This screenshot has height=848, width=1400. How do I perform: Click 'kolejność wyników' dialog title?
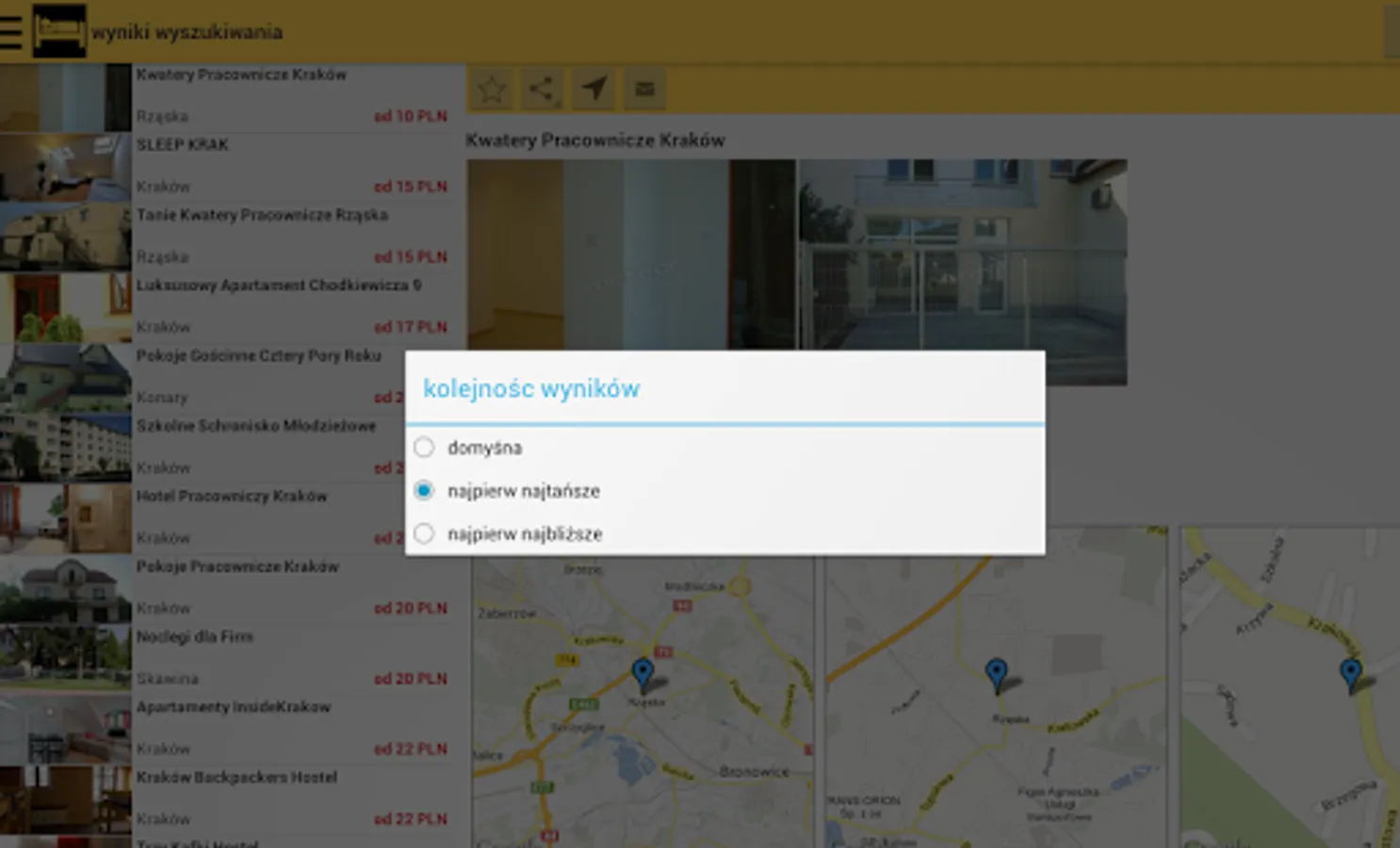pos(531,388)
